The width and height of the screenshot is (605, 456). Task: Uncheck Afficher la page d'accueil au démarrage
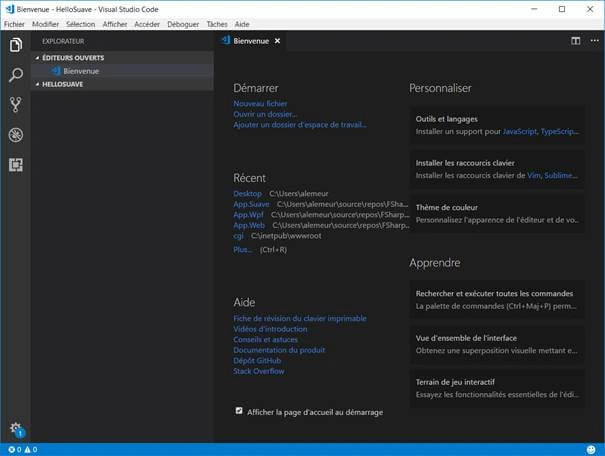(x=239, y=411)
